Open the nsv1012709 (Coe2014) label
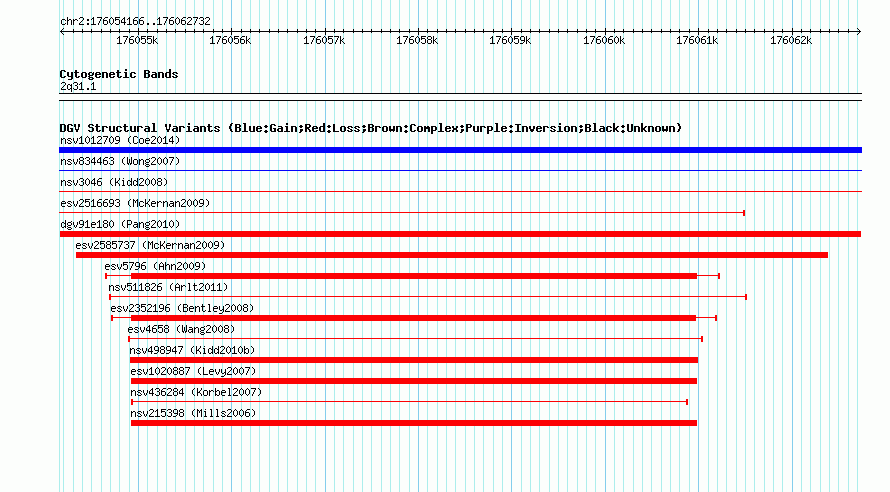 point(120,140)
